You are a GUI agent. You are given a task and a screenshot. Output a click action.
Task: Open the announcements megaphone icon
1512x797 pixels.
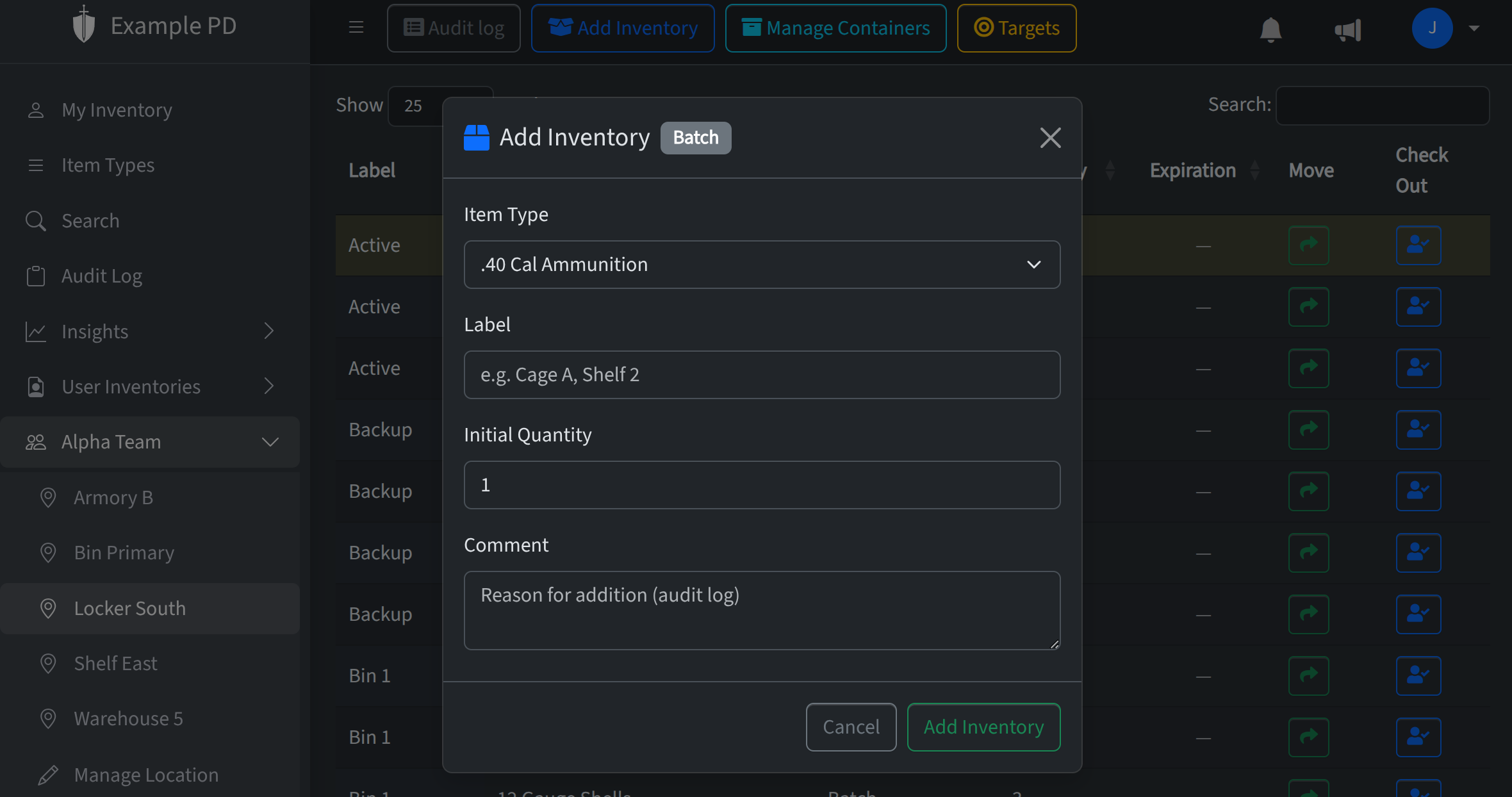(1349, 29)
